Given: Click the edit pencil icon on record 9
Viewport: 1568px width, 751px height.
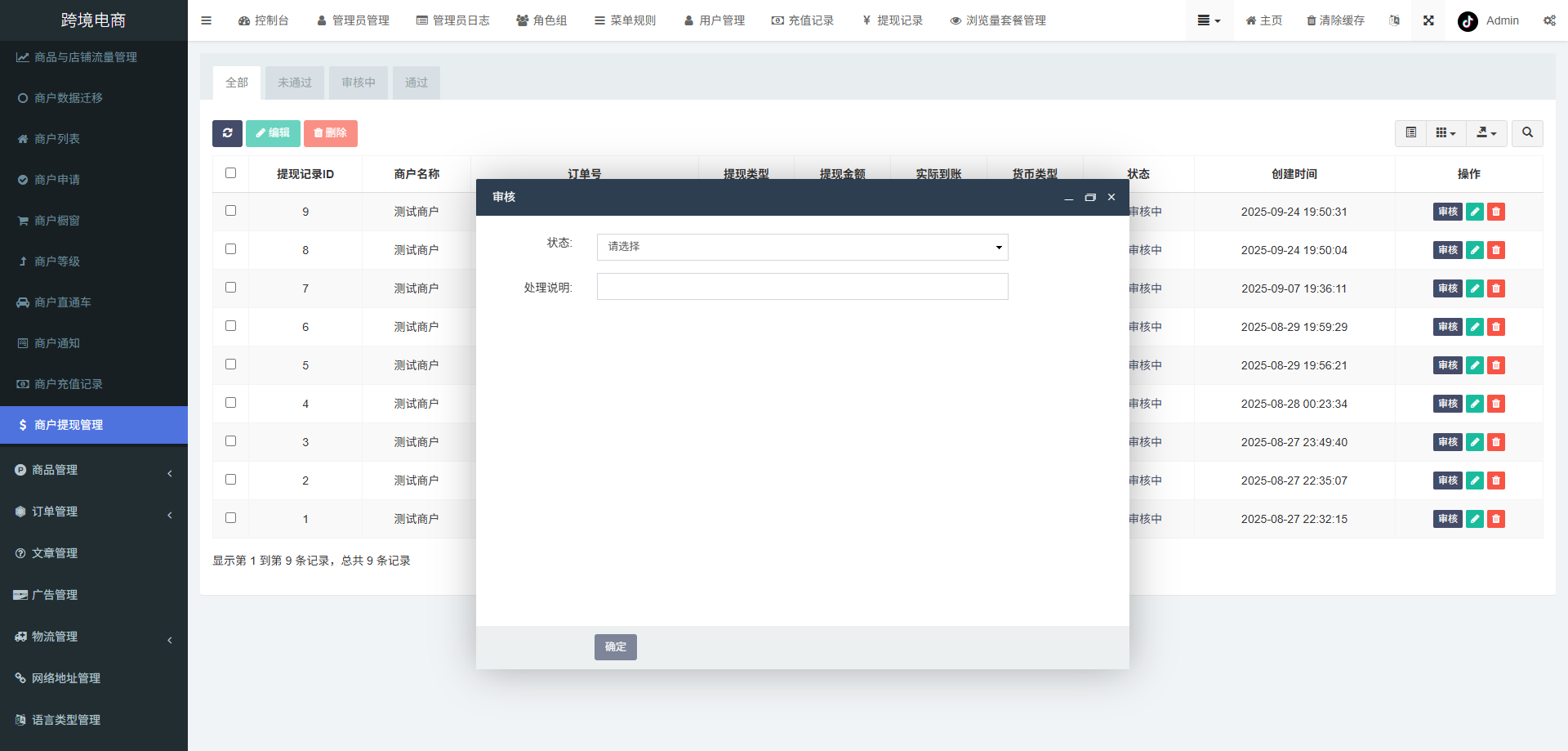Looking at the screenshot, I should tap(1474, 211).
